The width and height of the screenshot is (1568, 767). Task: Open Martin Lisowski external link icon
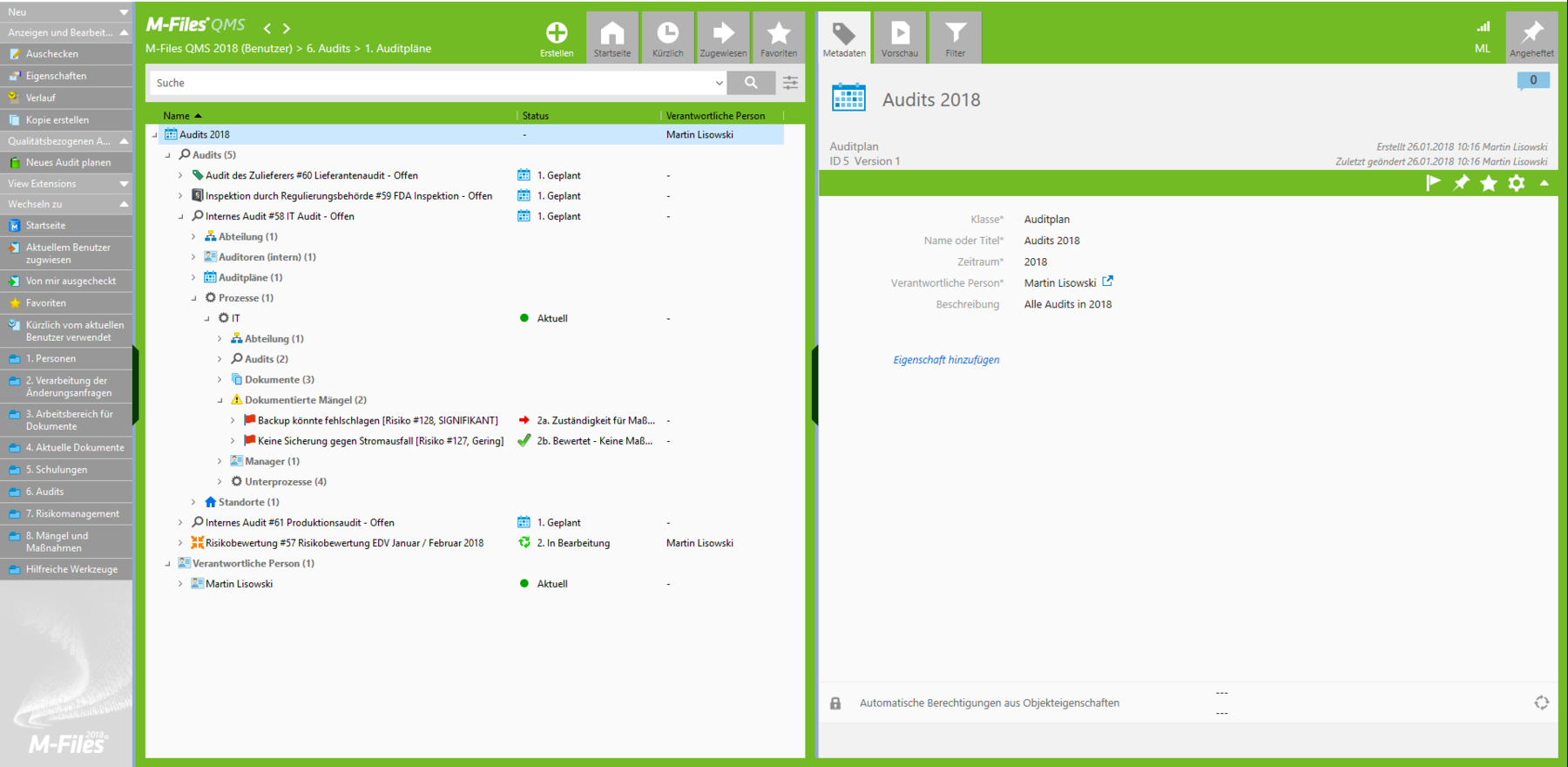(x=1108, y=282)
